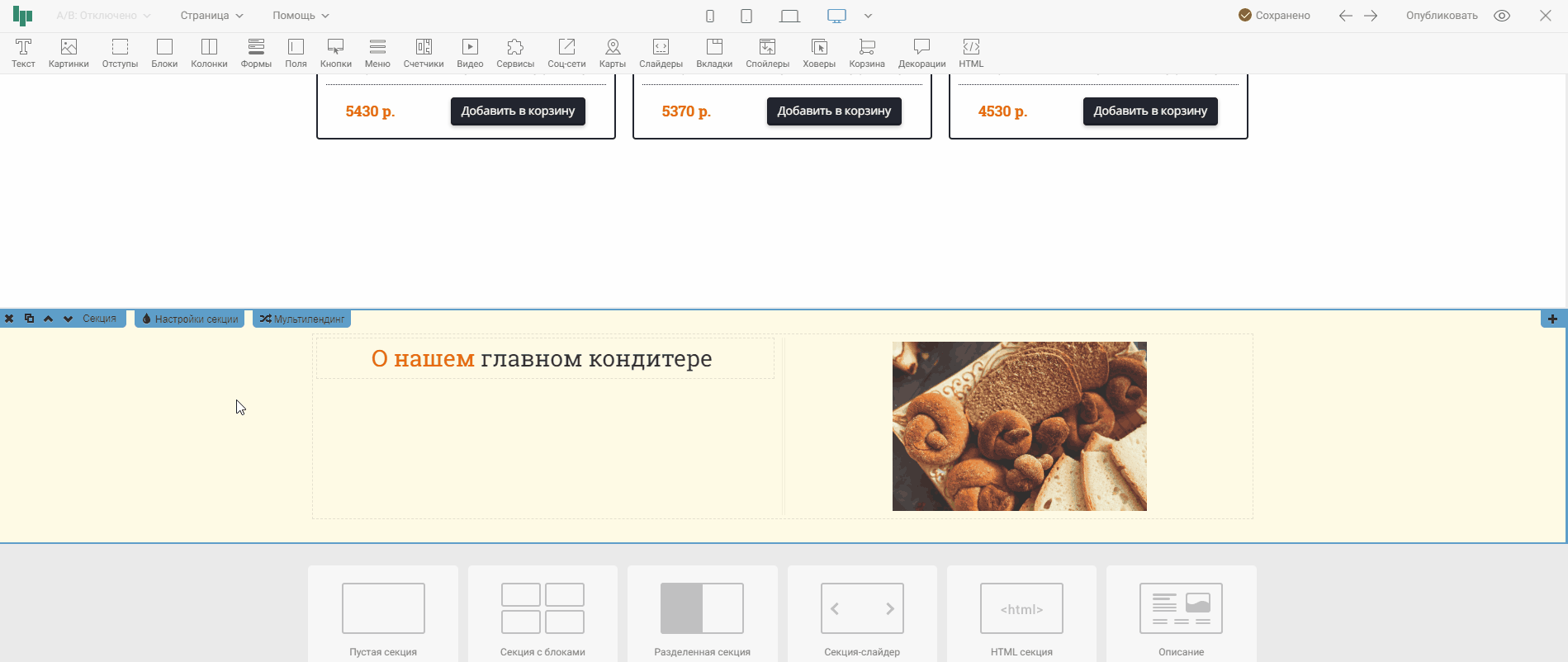
Task: Select the Корзина cart tool
Action: [x=866, y=53]
